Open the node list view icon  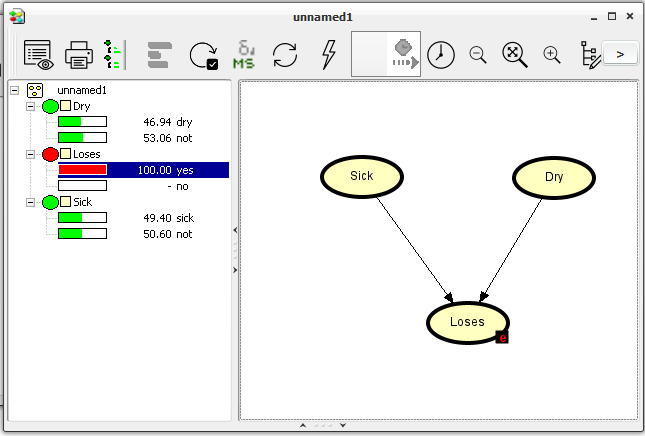(x=38, y=54)
